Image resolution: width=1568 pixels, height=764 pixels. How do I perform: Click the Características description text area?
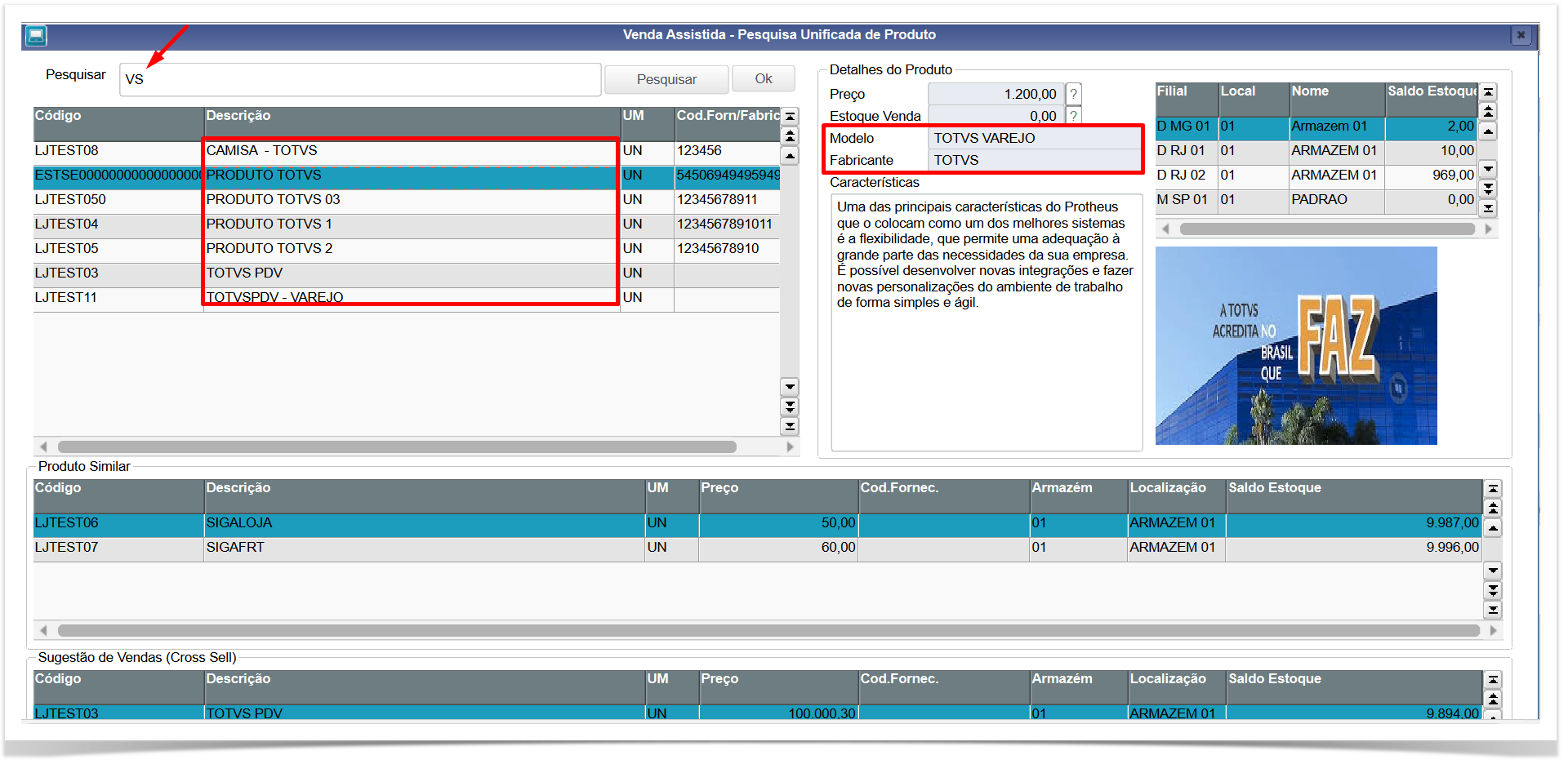987,322
